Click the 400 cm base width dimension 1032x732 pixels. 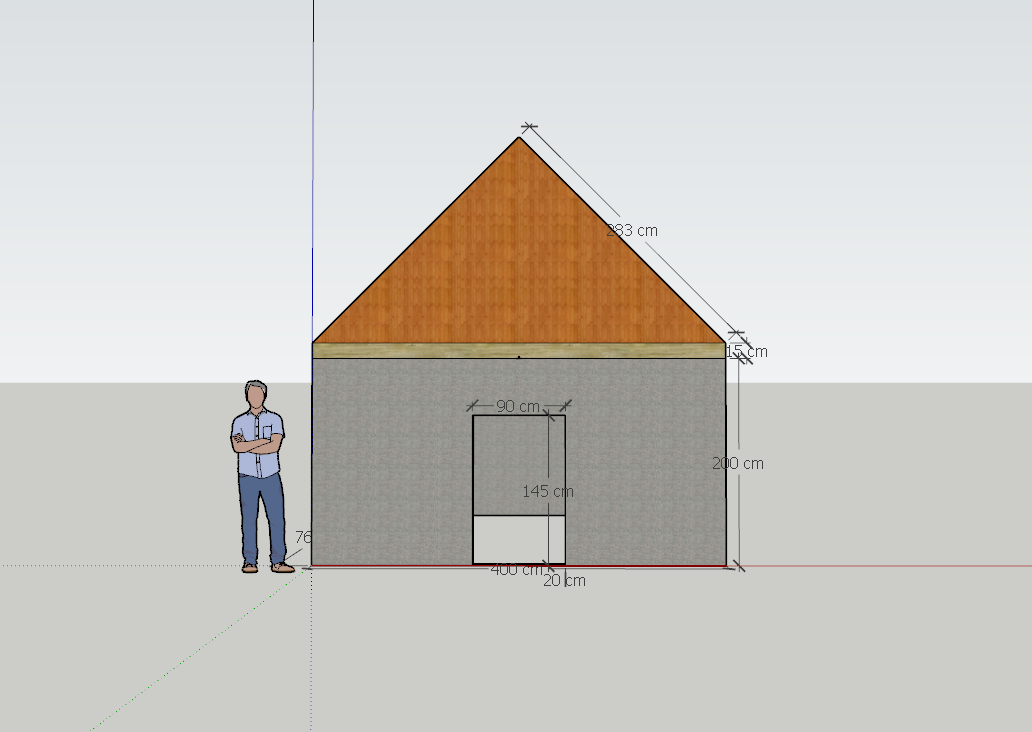coord(515,570)
